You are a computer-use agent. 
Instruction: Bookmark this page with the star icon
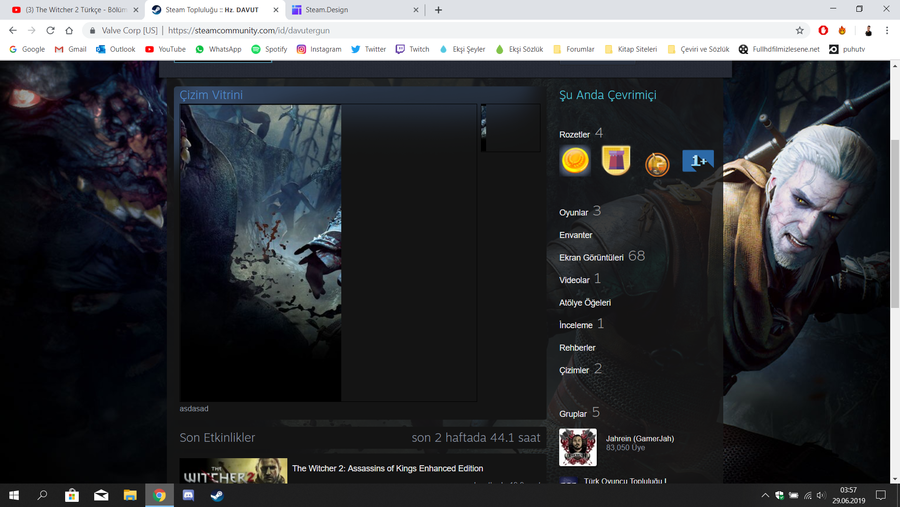[800, 30]
